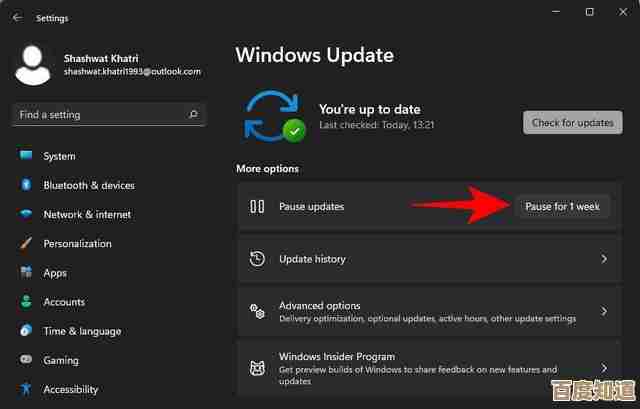
Task: Click the Accessibility figure icon
Action: (x=26, y=389)
